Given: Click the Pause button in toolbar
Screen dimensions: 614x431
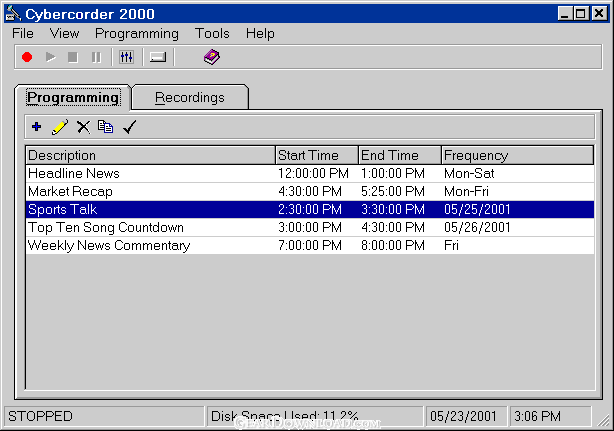Looking at the screenshot, I should [96, 57].
